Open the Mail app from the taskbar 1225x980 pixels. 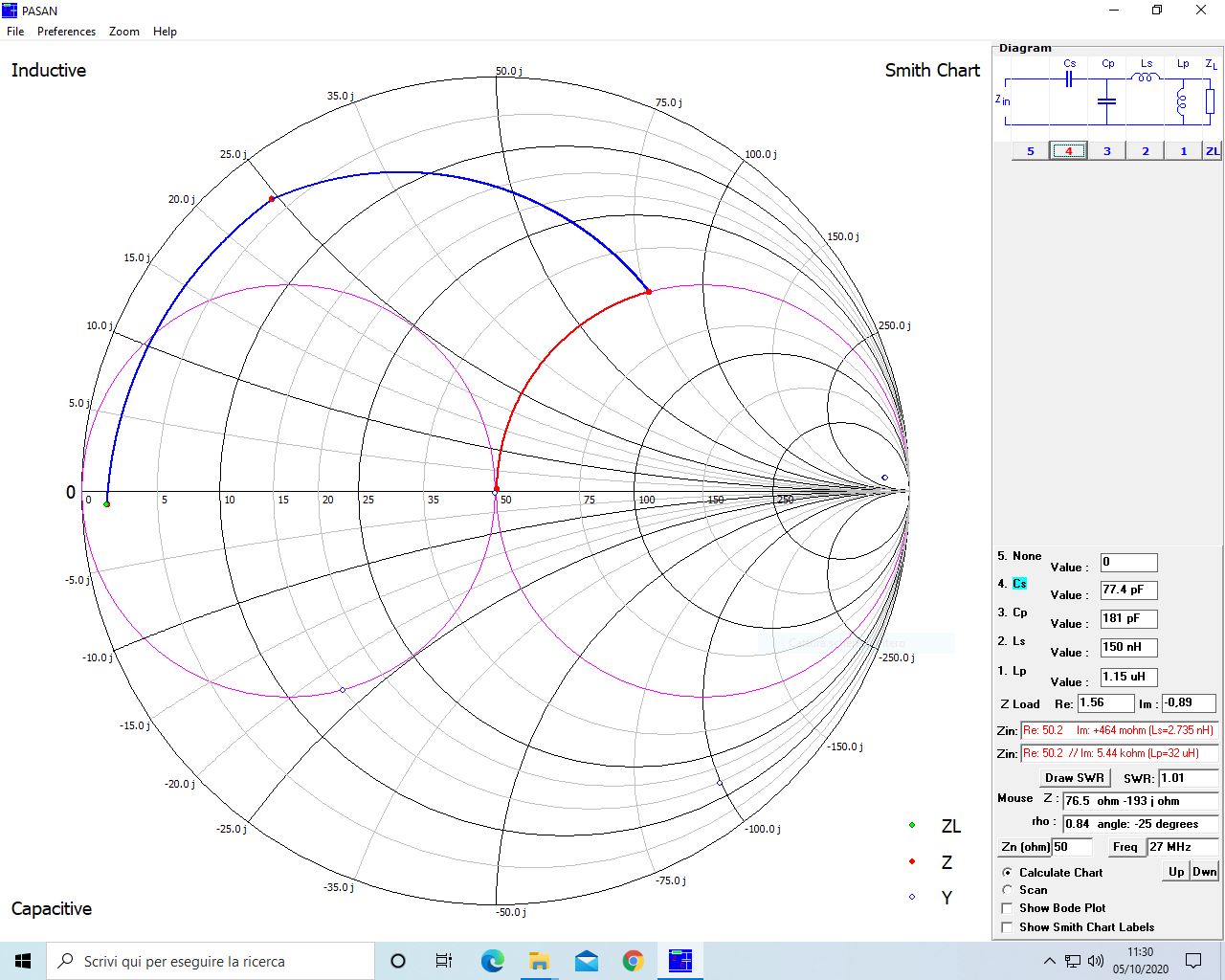[586, 961]
